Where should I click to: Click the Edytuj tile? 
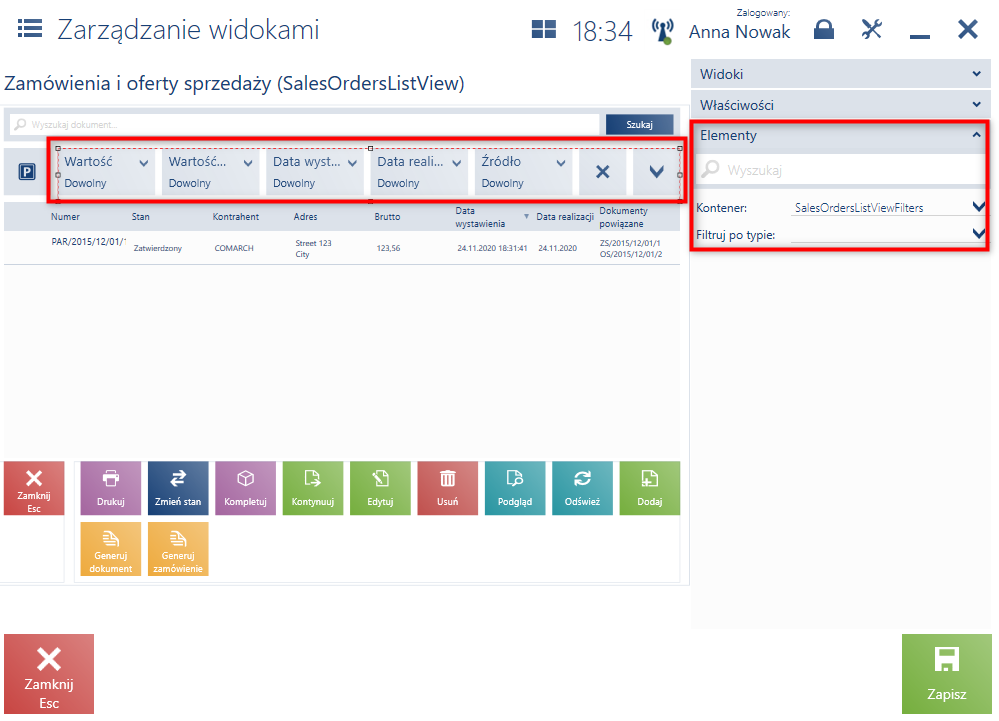tap(380, 488)
